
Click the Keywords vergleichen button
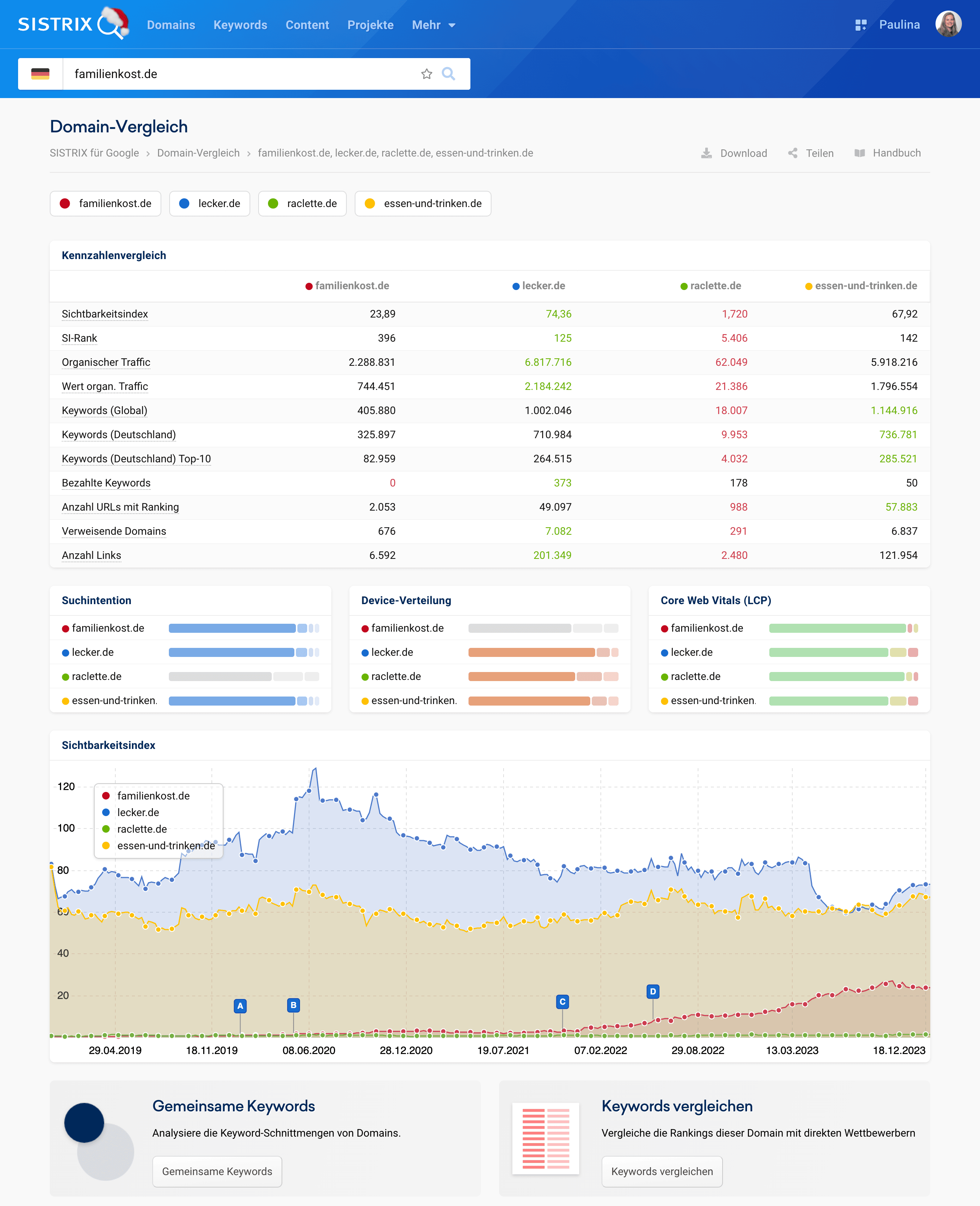click(661, 1171)
